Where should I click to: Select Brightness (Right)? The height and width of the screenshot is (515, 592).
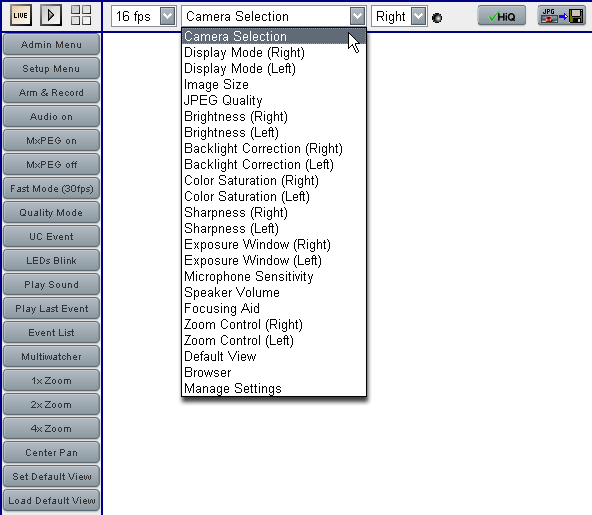pyautogui.click(x=274, y=117)
